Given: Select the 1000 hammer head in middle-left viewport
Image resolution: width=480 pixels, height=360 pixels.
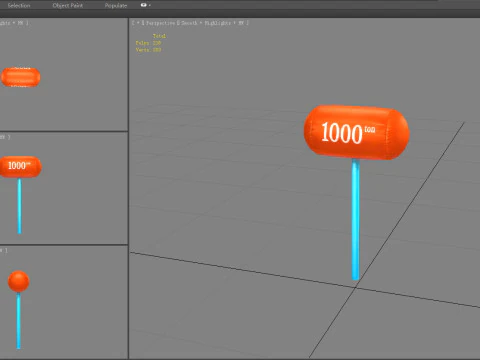Looking at the screenshot, I should pyautogui.click(x=21, y=167).
